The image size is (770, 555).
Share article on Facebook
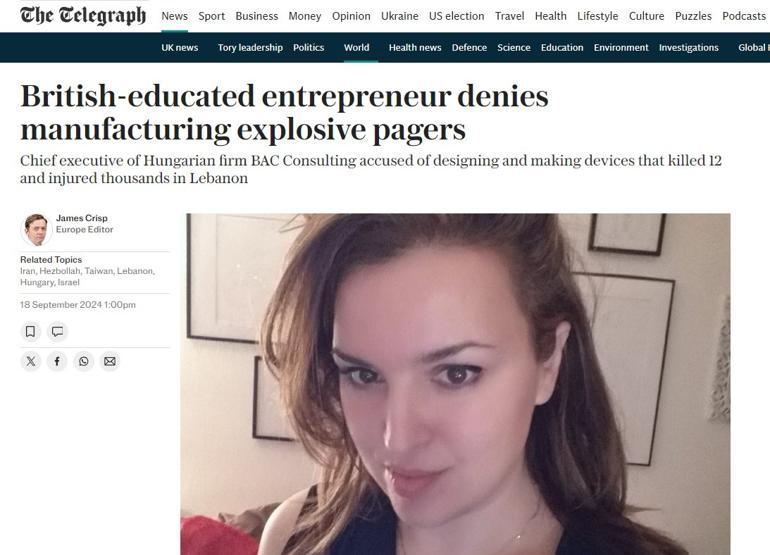pos(57,361)
